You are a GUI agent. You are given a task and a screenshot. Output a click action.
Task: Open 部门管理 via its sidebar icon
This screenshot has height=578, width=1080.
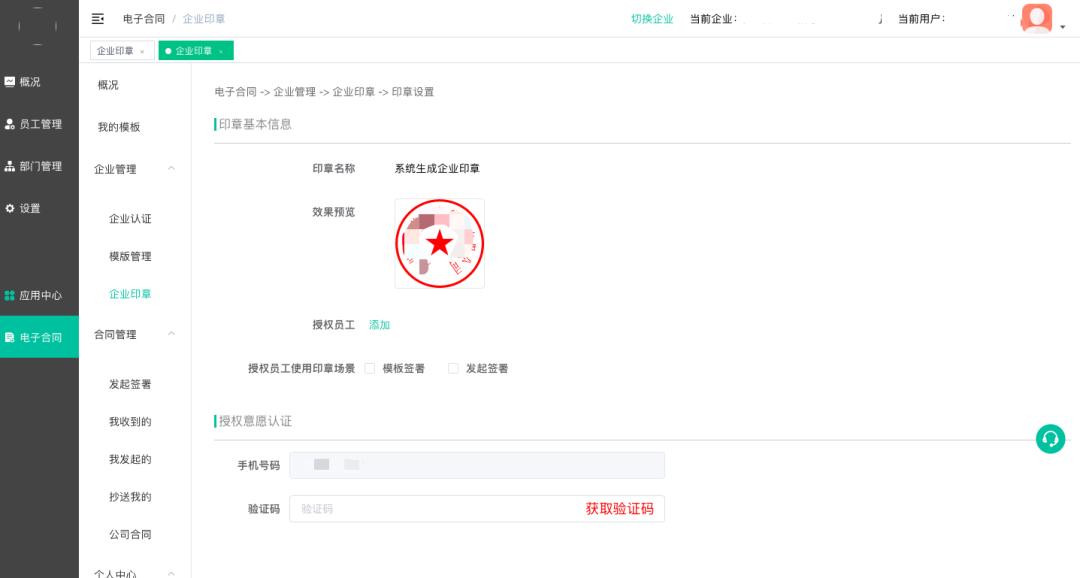(x=12, y=166)
